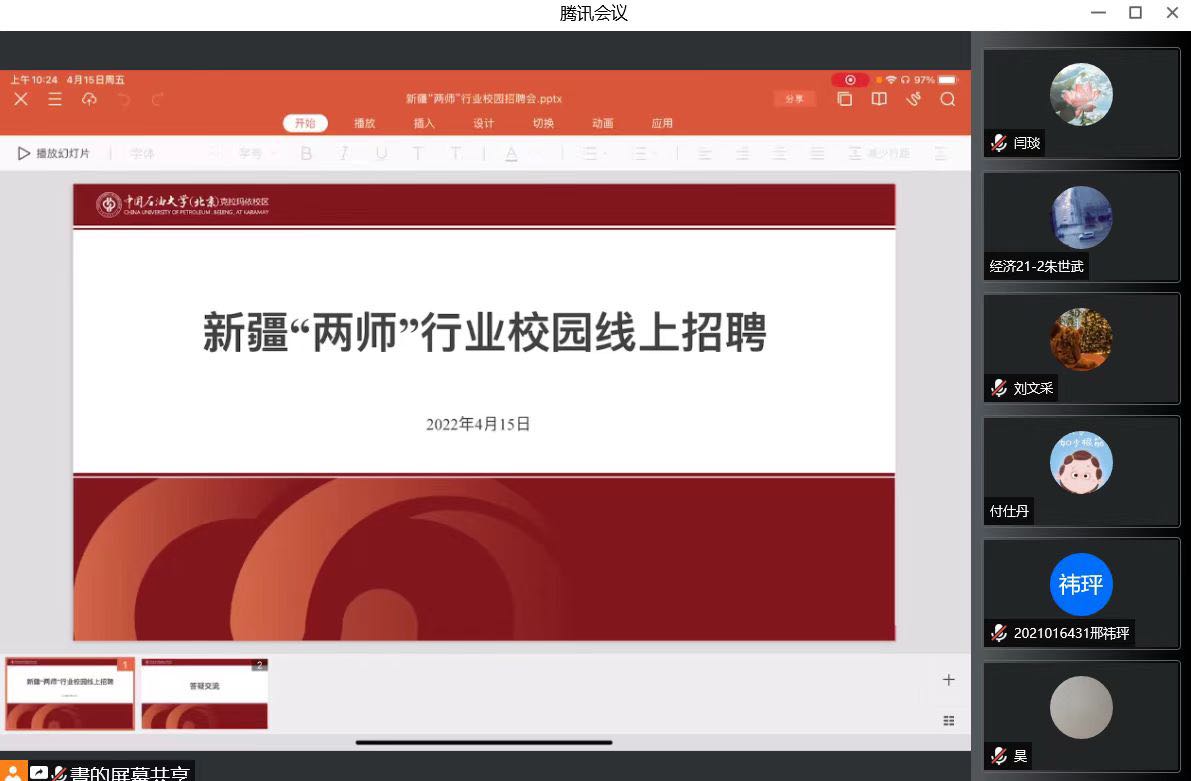The height and width of the screenshot is (781, 1191).
Task: Close the presentation with the X icon
Action: point(21,99)
